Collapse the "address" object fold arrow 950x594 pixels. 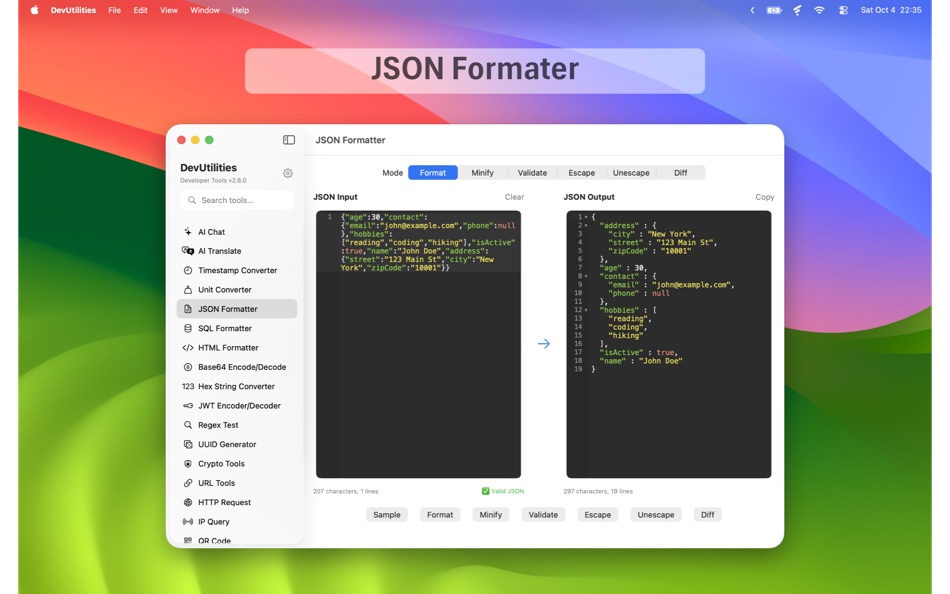pos(586,225)
